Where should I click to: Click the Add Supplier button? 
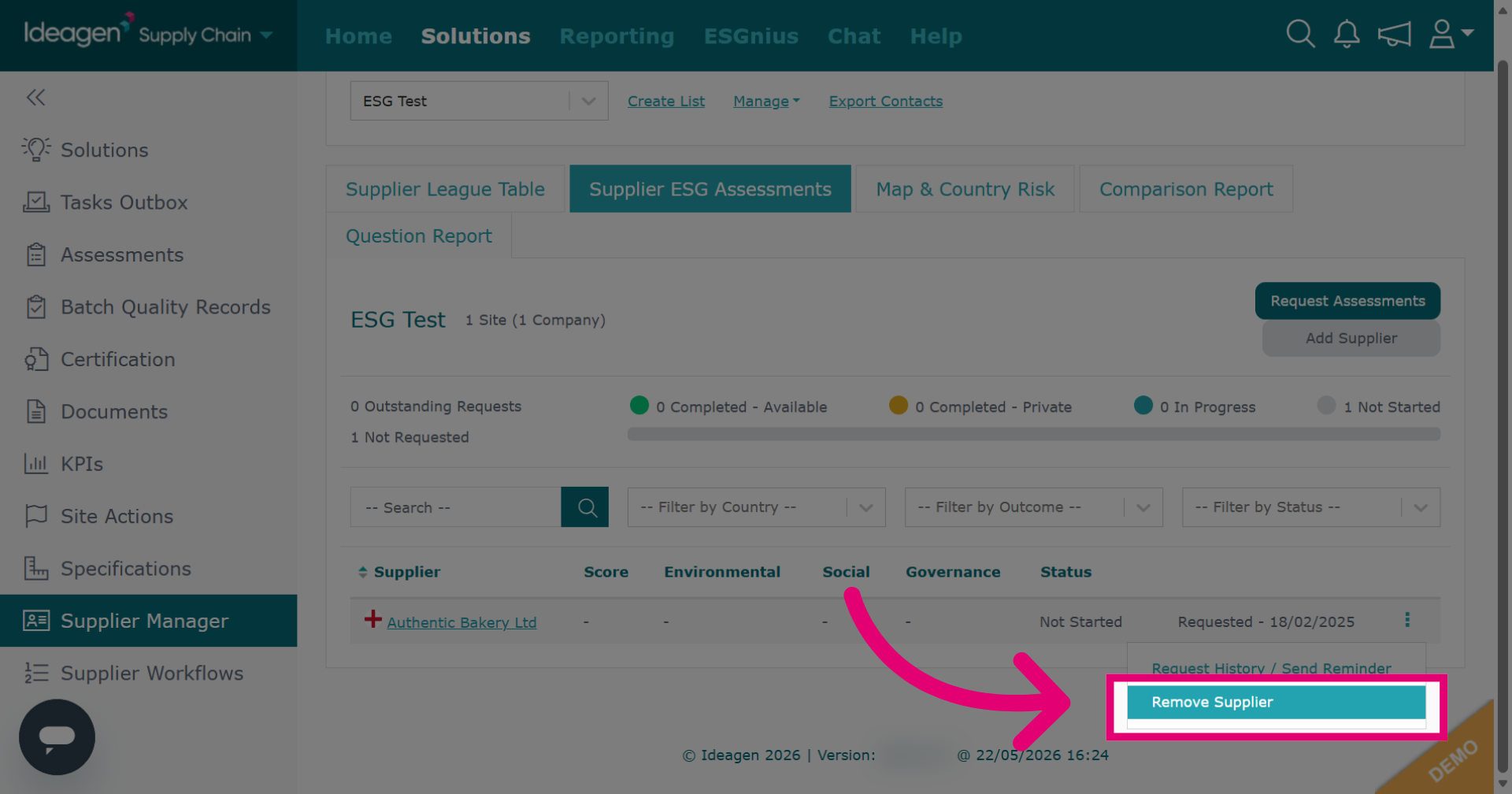click(x=1351, y=338)
